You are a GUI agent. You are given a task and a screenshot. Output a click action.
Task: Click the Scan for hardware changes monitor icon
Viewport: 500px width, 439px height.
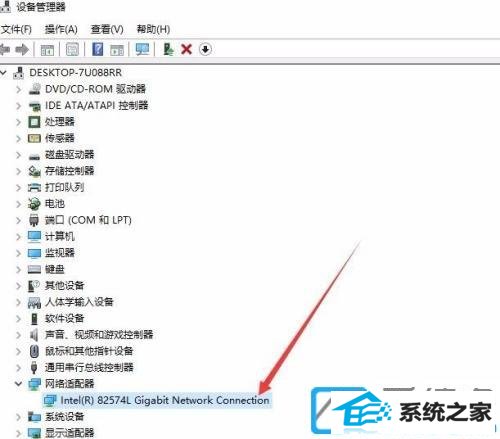click(142, 50)
